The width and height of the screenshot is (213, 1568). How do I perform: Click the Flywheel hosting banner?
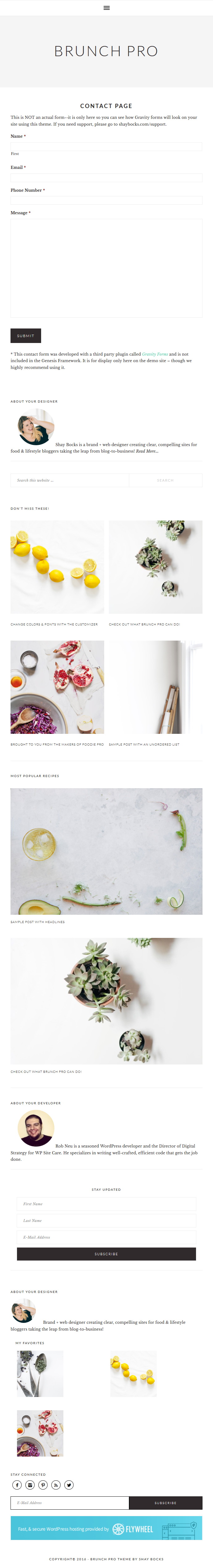106,1528
